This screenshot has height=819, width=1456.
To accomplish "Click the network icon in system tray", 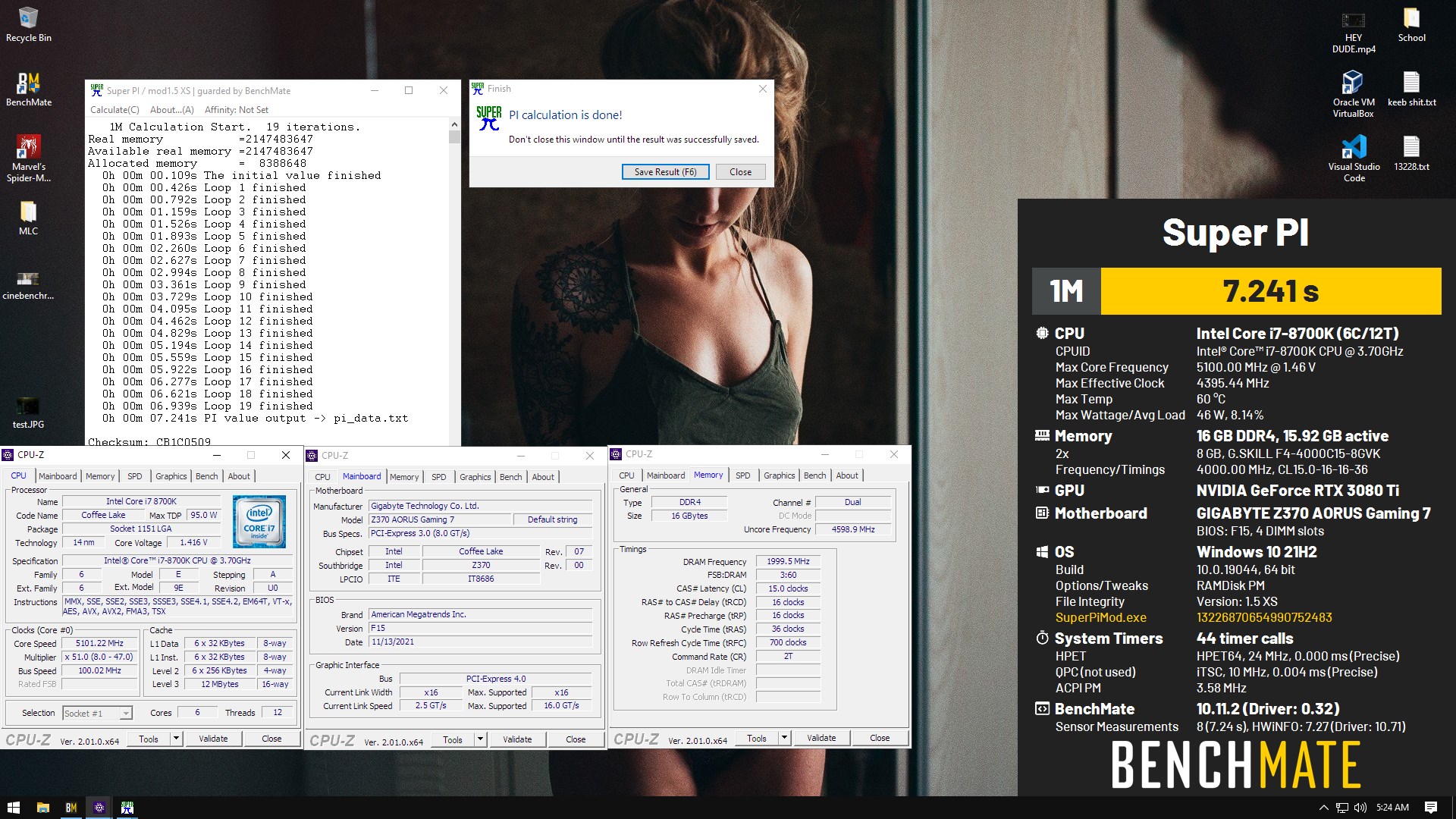I will 1342,808.
